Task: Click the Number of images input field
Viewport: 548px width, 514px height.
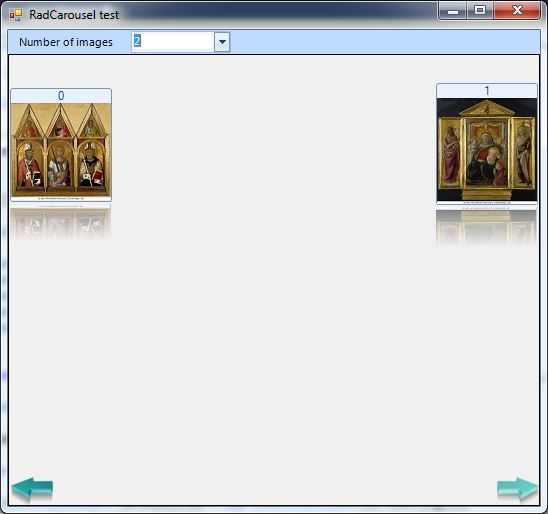Action: pos(172,42)
